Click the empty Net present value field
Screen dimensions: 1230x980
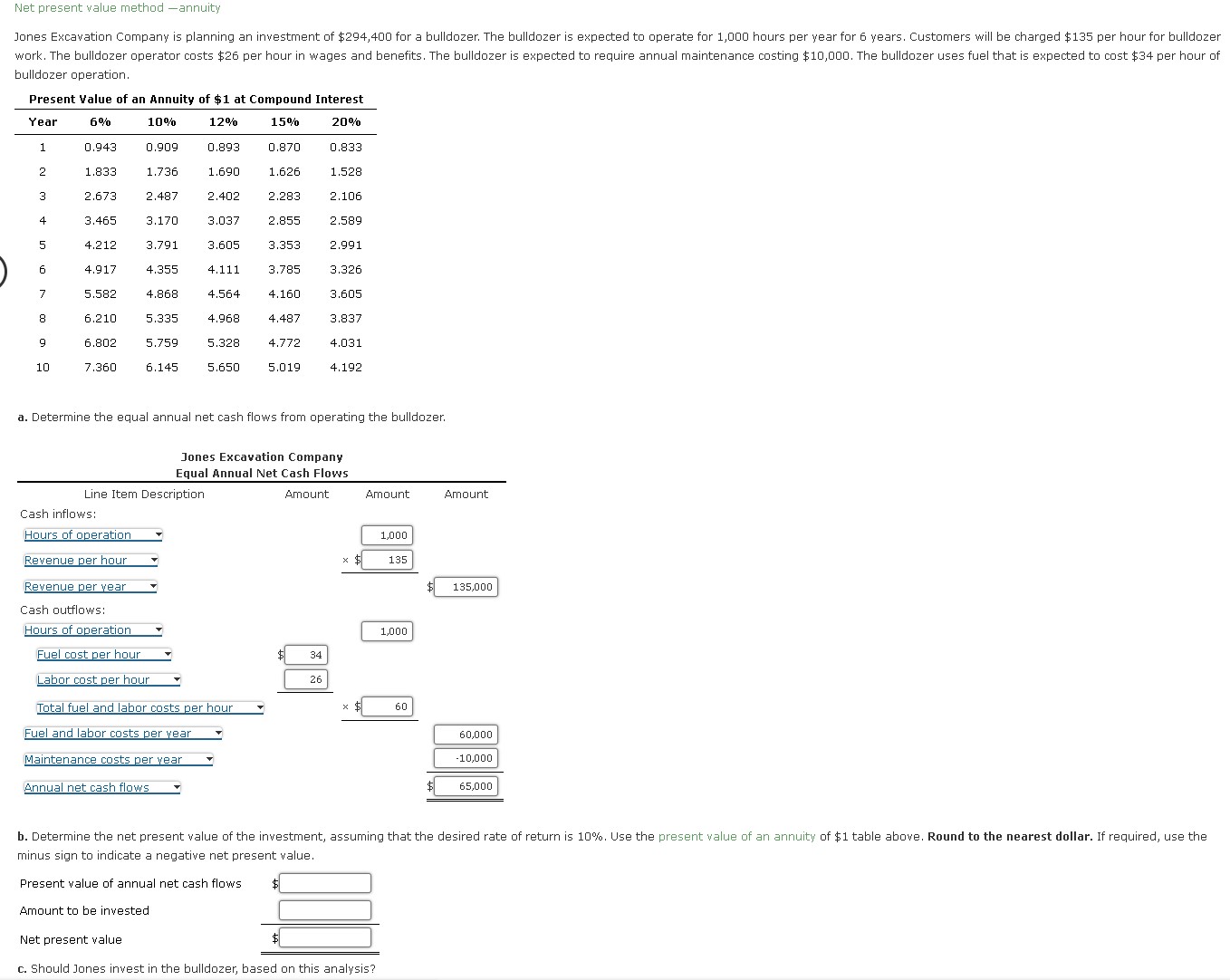tap(324, 937)
